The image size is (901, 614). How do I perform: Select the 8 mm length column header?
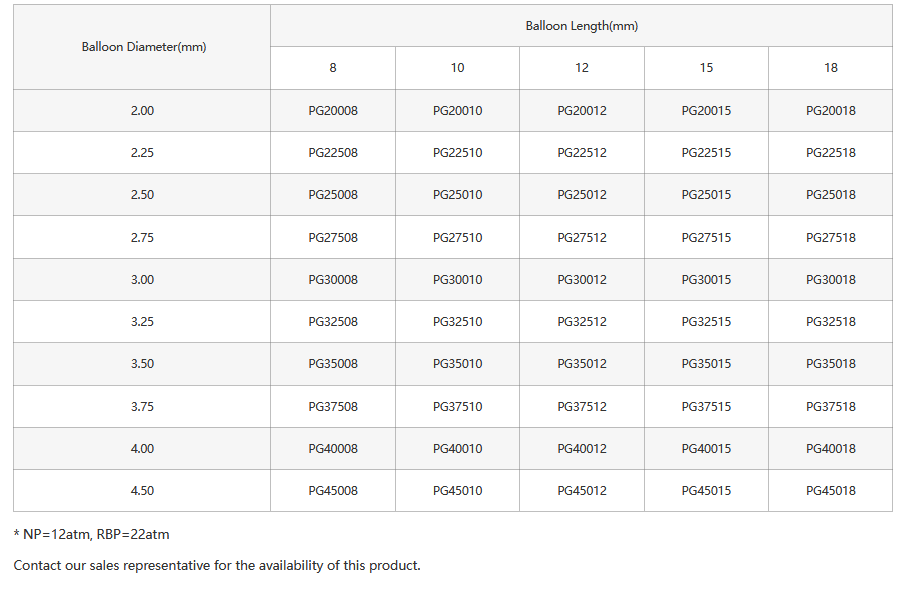click(333, 68)
